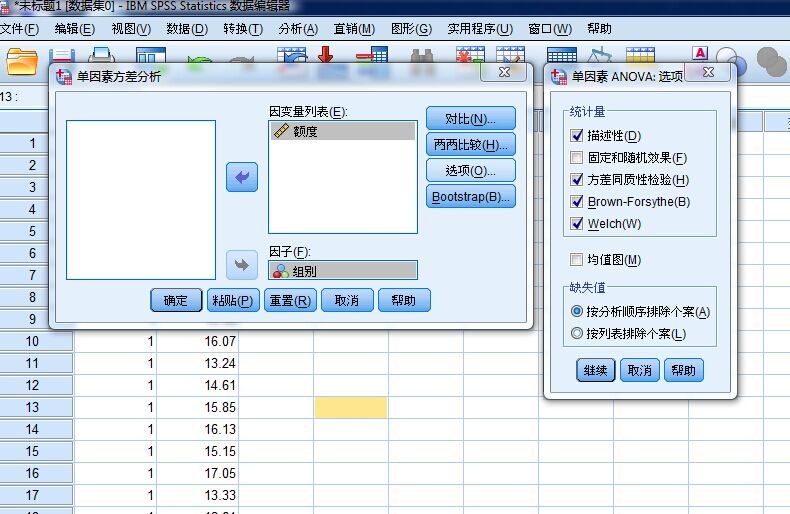The width and height of the screenshot is (790, 514).
Task: Uncheck the Welch(W) option
Action: [577, 223]
